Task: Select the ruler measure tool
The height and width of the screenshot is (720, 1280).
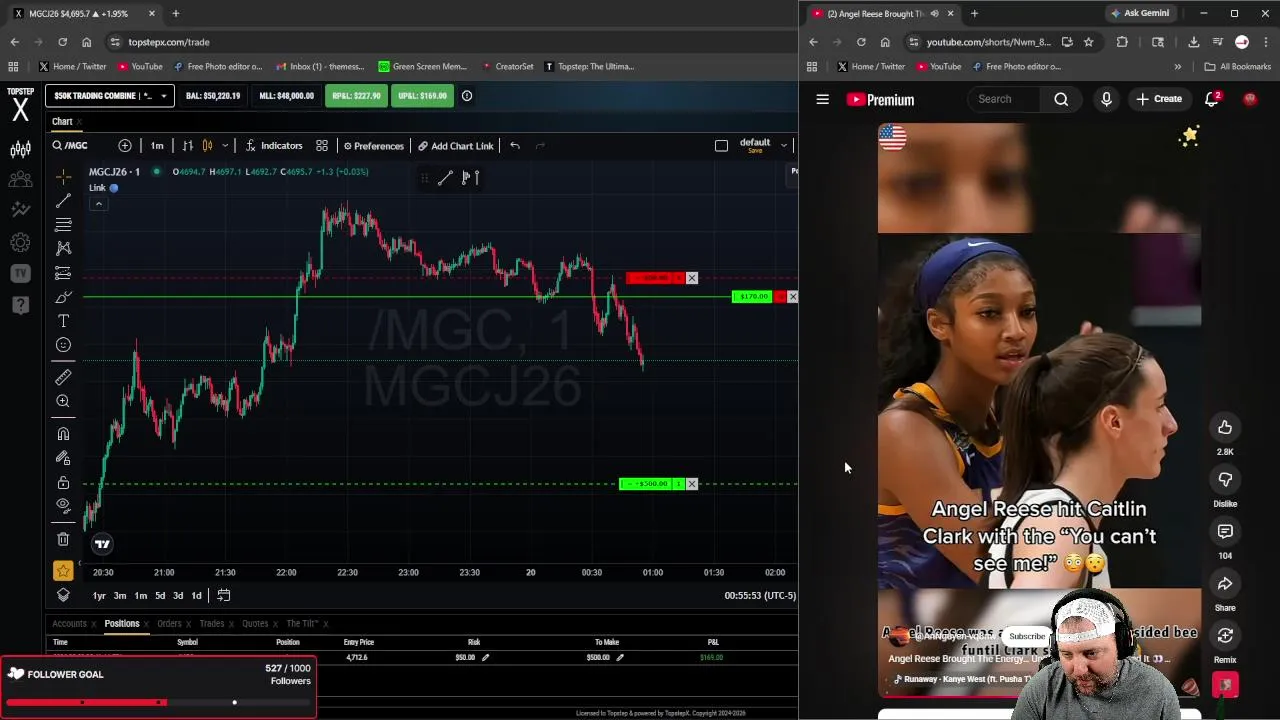Action: tap(63, 377)
